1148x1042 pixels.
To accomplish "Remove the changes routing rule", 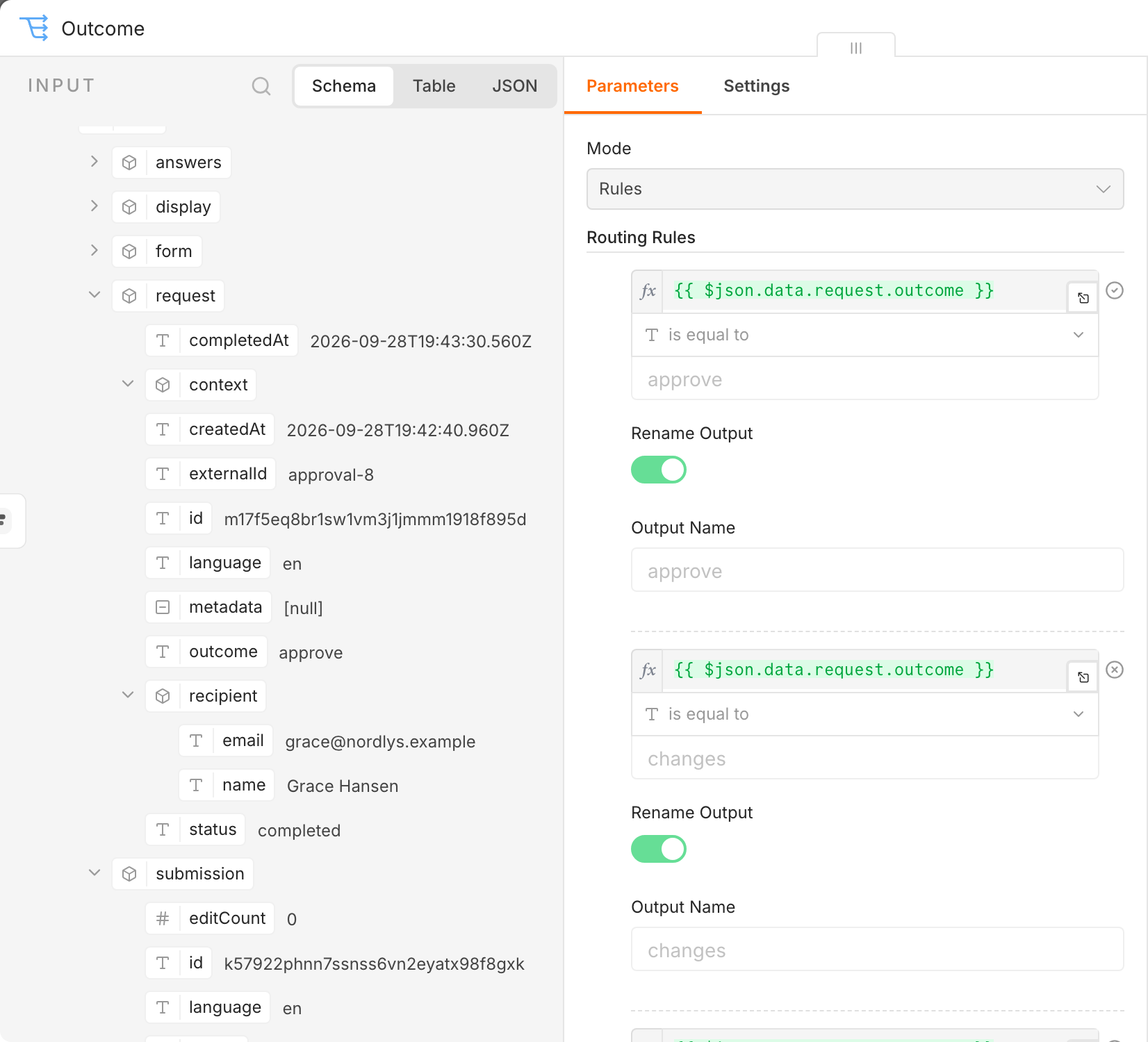I will coord(1115,670).
